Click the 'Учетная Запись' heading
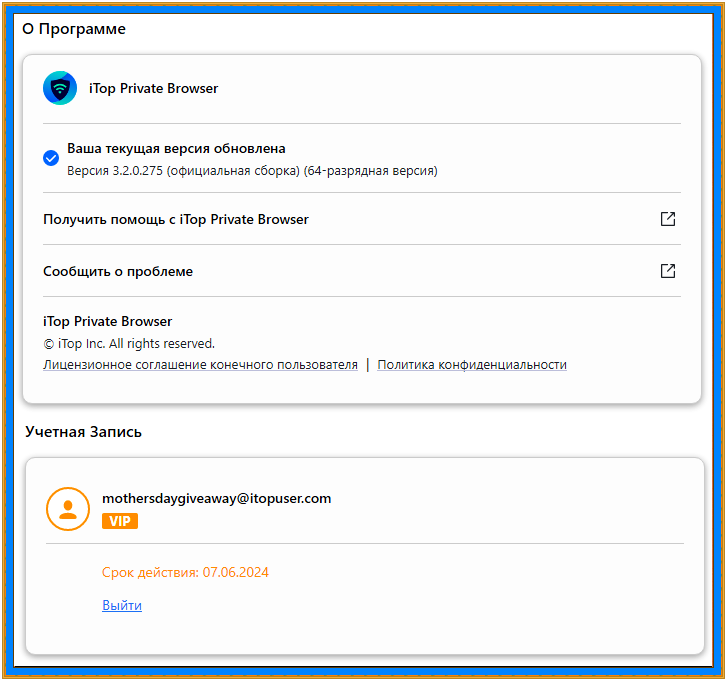Viewport: 726px width, 680px height. click(x=83, y=431)
